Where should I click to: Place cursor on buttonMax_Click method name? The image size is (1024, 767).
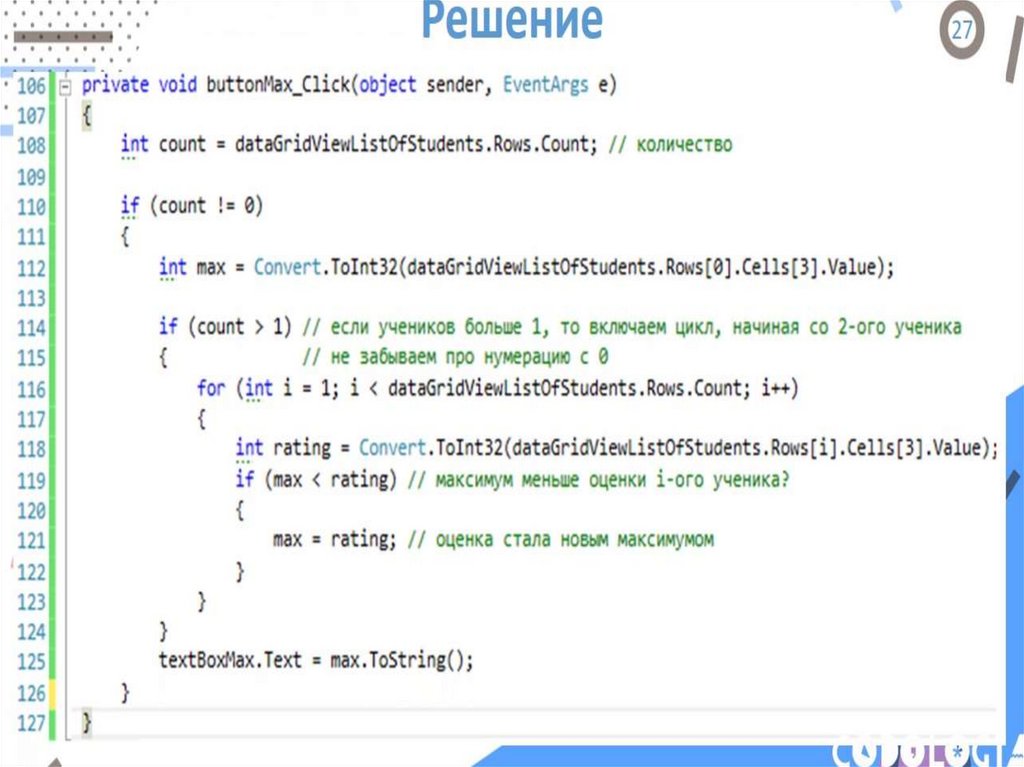point(277,86)
